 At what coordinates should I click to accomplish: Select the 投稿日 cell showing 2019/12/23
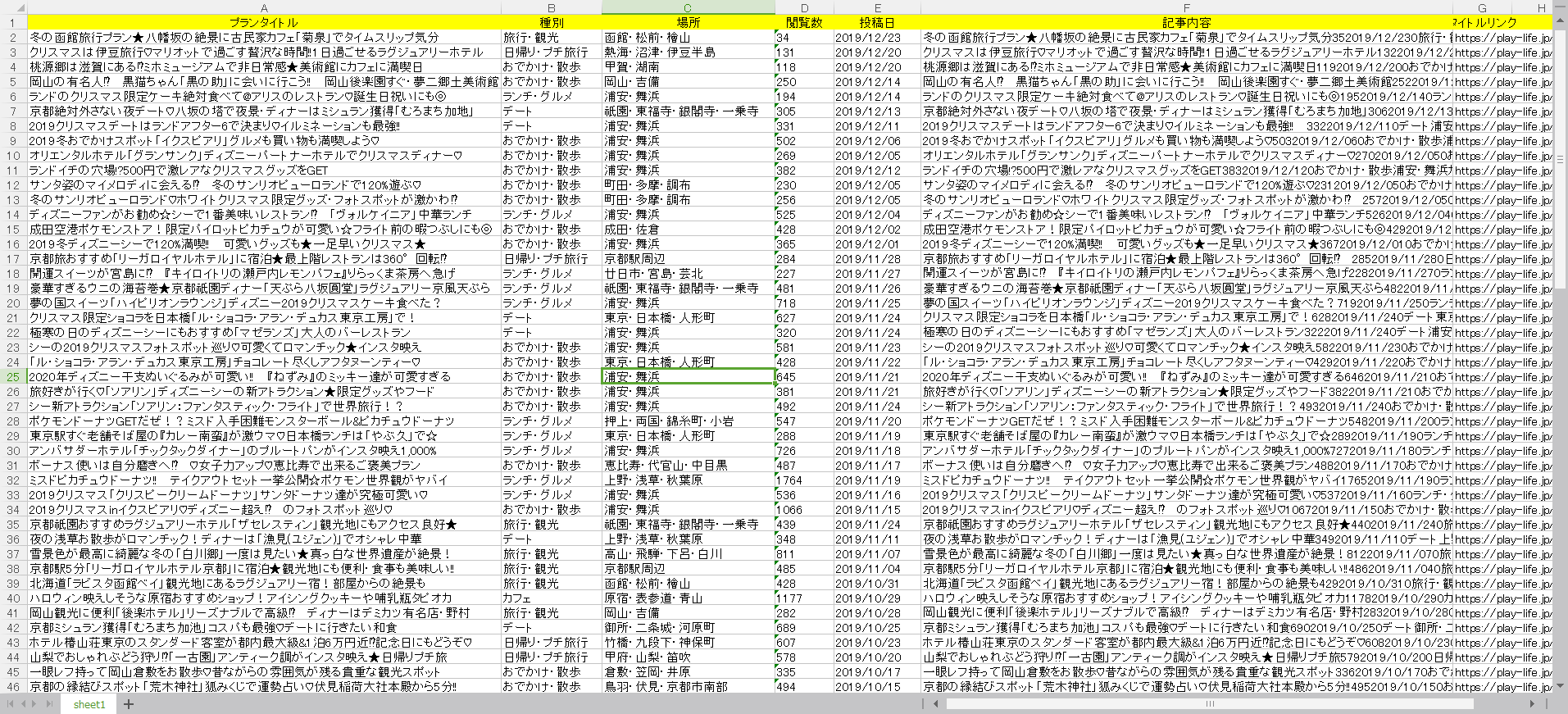coord(868,38)
